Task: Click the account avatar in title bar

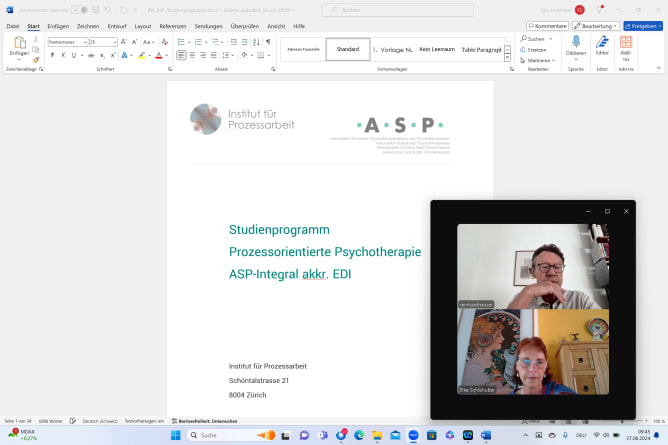Action: [x=579, y=10]
